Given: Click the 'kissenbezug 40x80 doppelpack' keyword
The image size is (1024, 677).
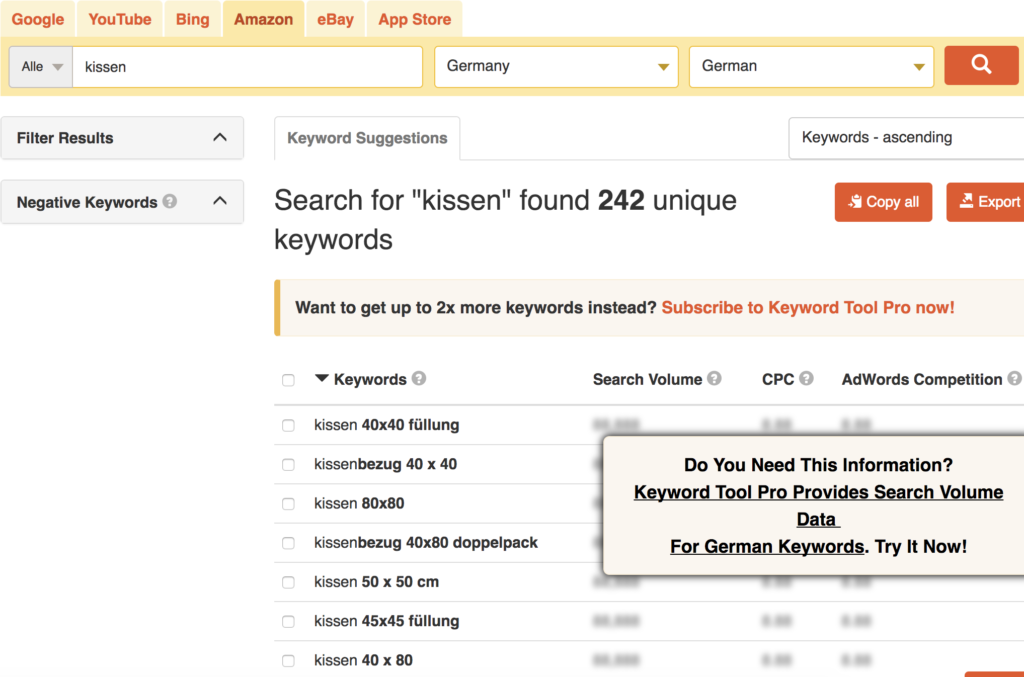Looking at the screenshot, I should [426, 543].
